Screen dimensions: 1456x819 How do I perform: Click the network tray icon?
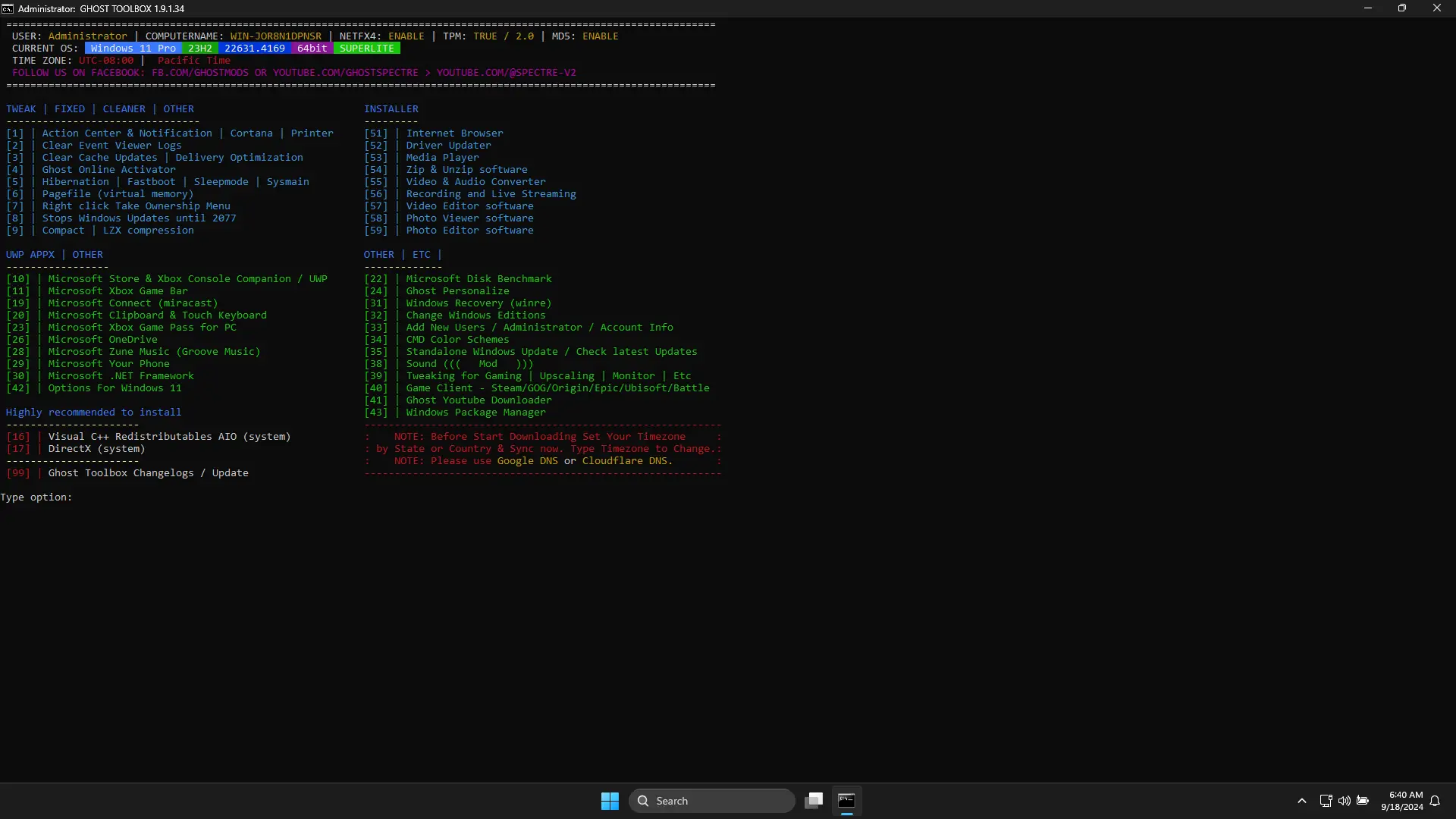1326,801
